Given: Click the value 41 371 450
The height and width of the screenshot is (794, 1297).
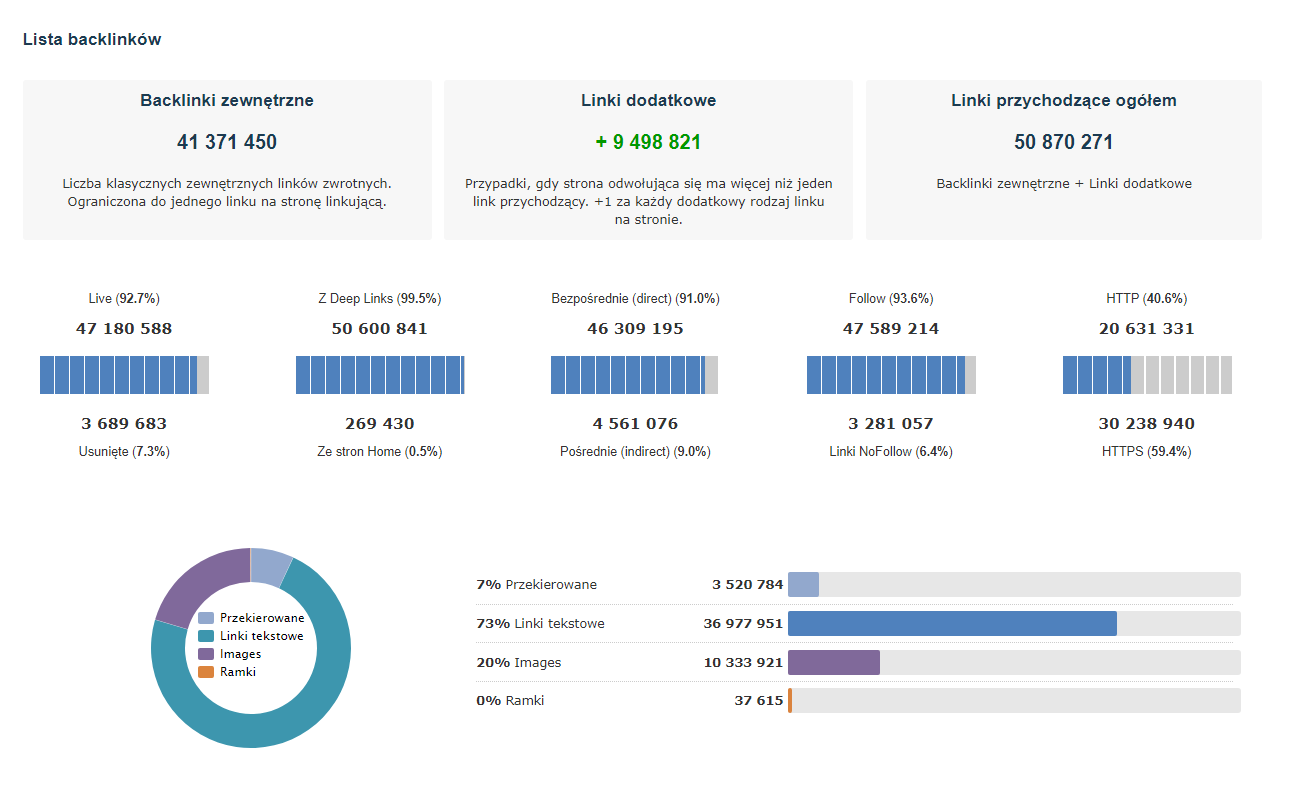Looking at the screenshot, I should [227, 142].
